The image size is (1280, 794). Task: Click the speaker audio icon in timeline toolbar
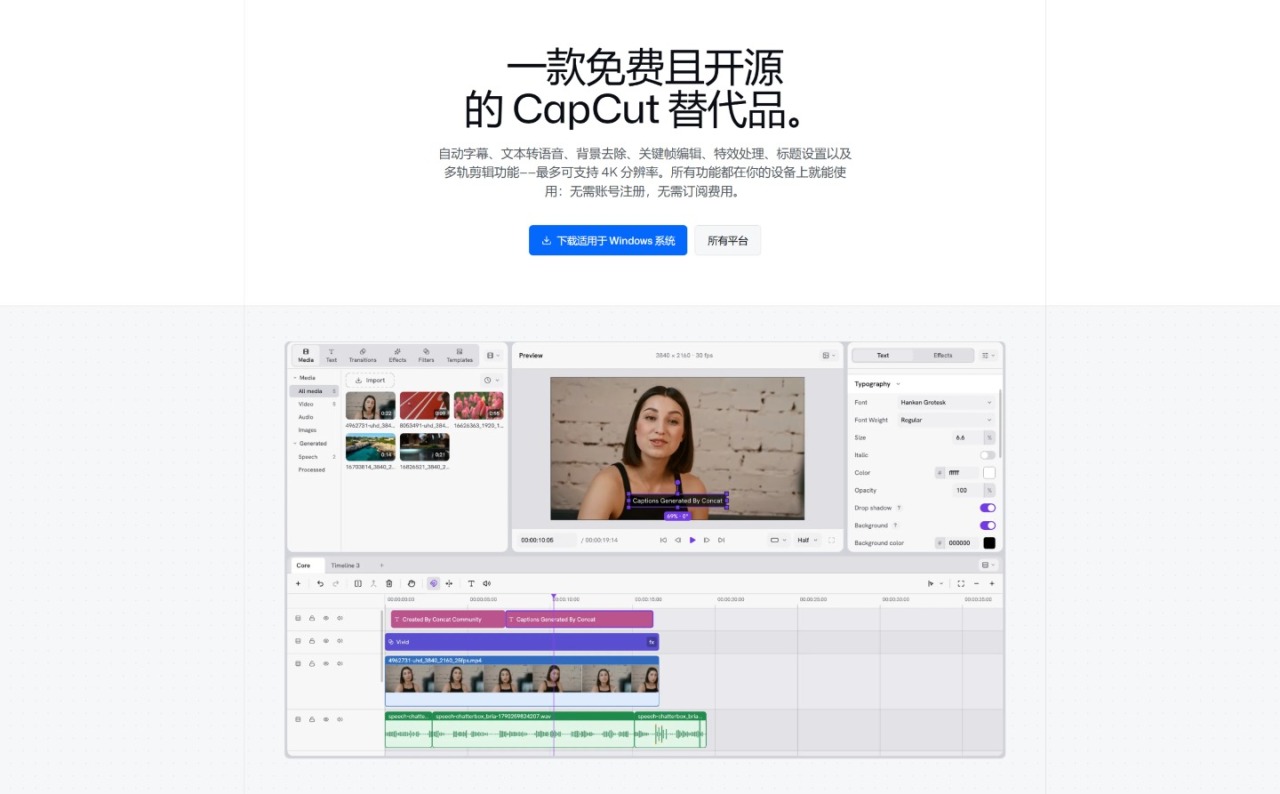coord(487,583)
